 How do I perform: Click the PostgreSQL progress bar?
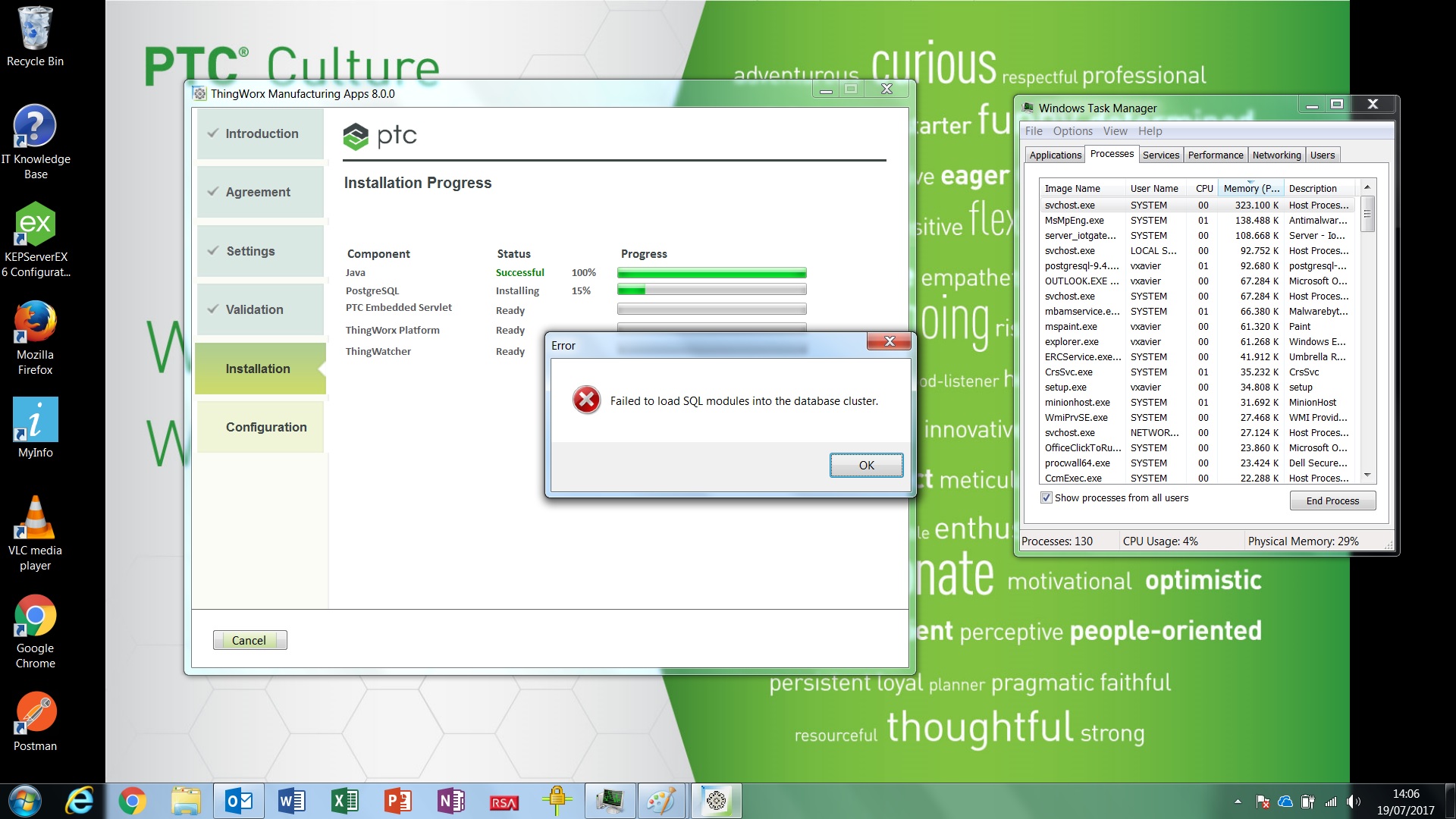pos(711,290)
